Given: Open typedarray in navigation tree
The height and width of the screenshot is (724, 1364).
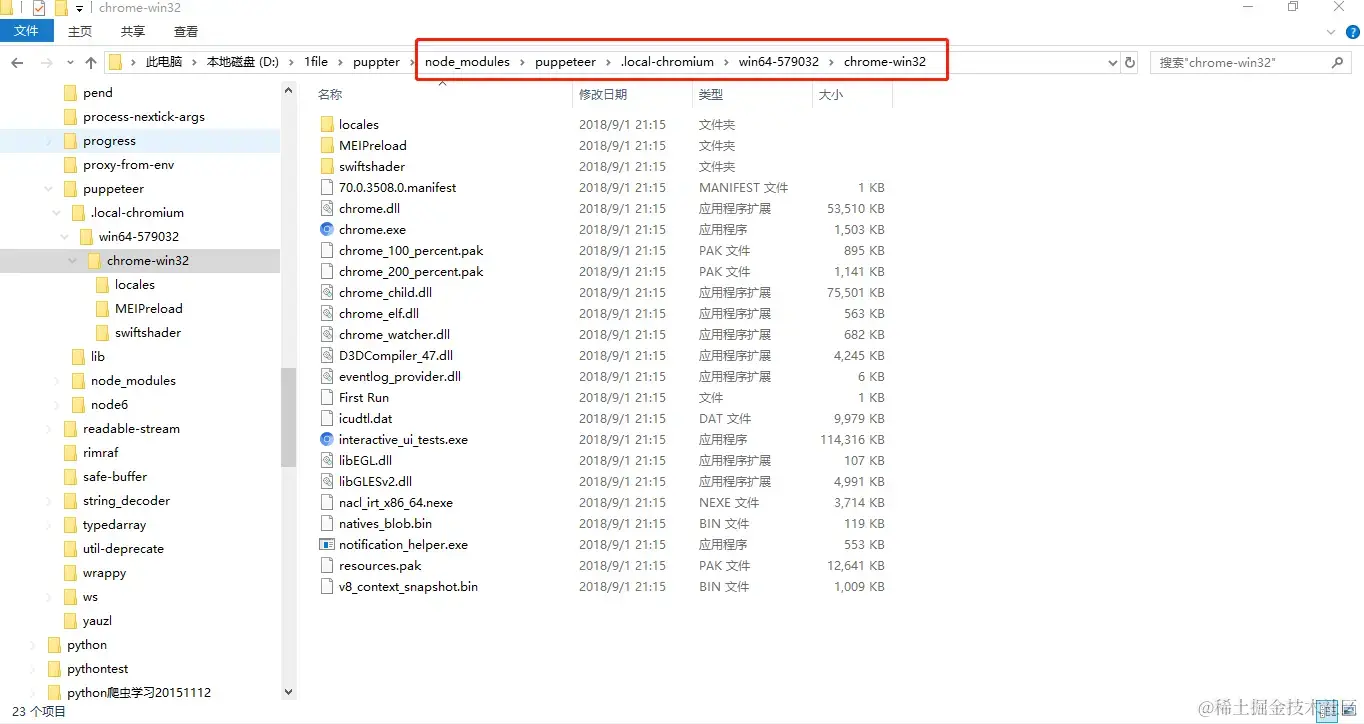Looking at the screenshot, I should (x=114, y=525).
